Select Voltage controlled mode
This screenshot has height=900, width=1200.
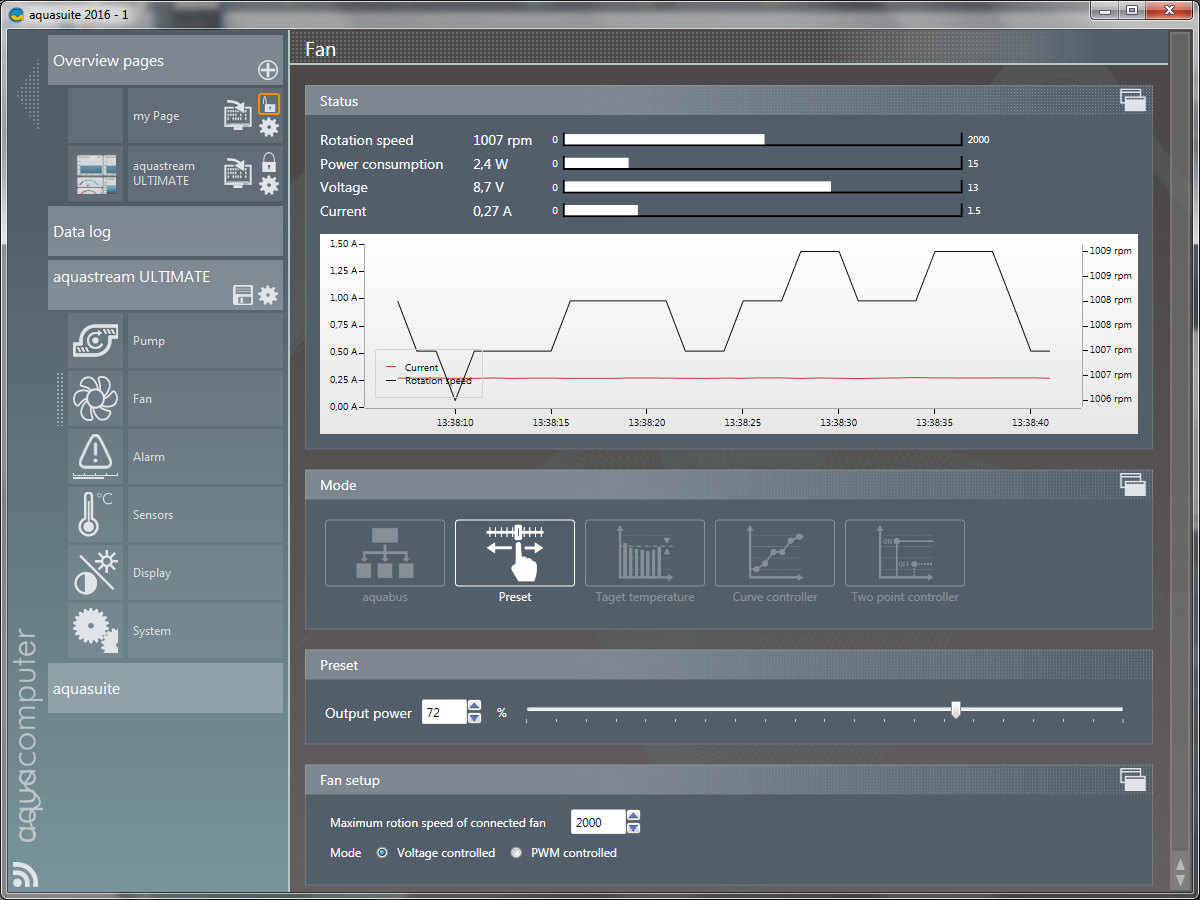pos(383,853)
